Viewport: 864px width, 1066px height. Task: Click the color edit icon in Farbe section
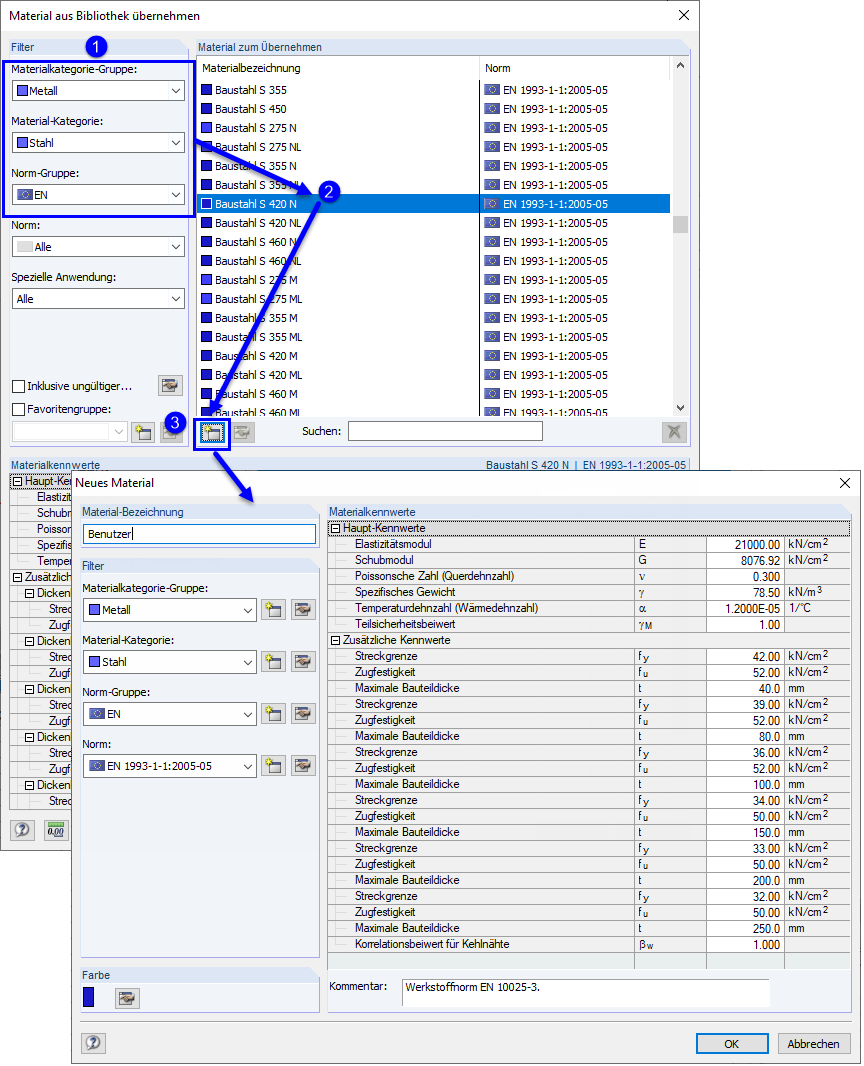[x=127, y=998]
